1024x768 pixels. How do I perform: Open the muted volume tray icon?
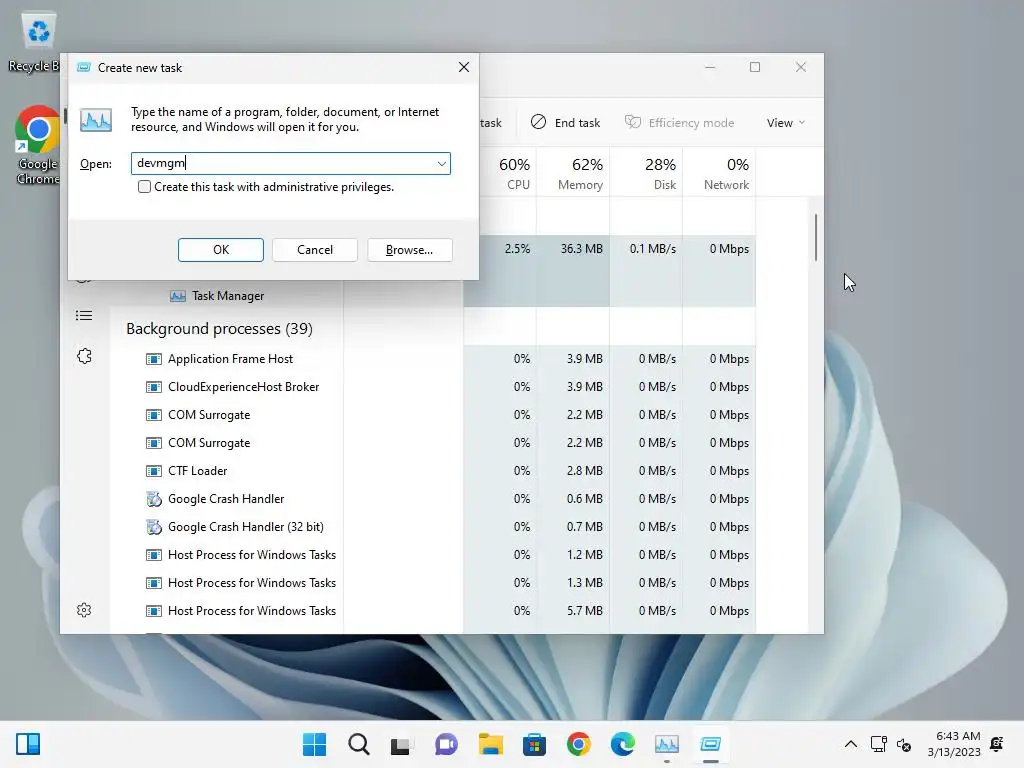pyautogui.click(x=904, y=744)
